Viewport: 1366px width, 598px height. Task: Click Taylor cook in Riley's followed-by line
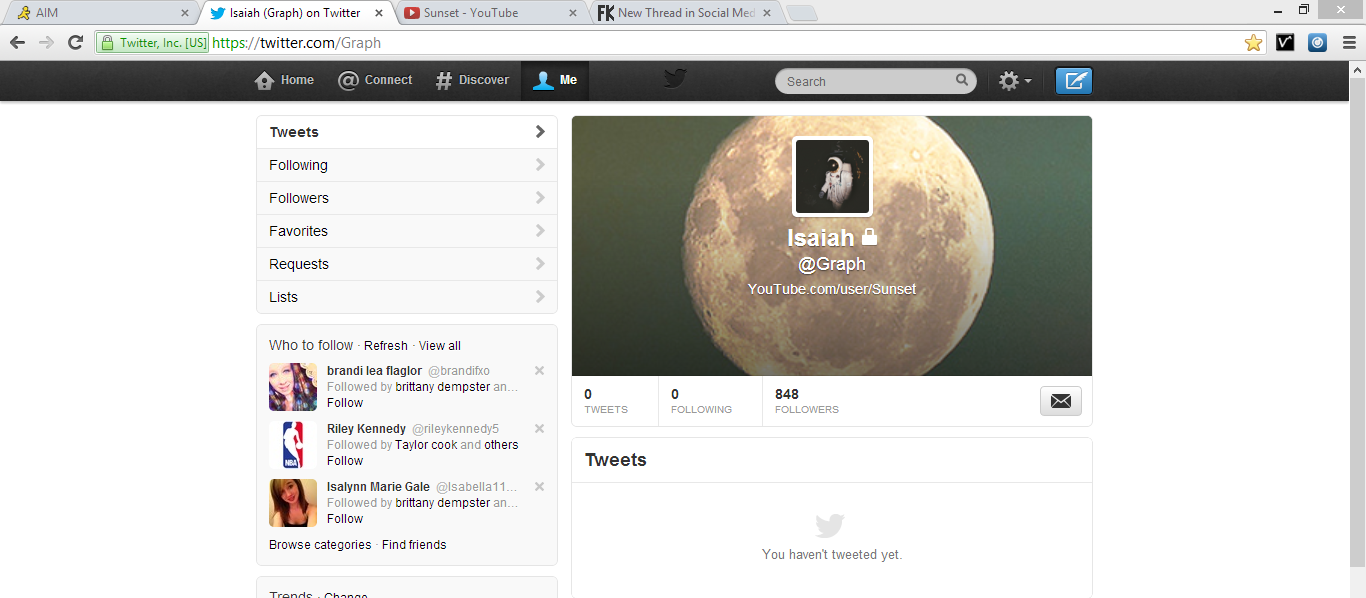[426, 445]
